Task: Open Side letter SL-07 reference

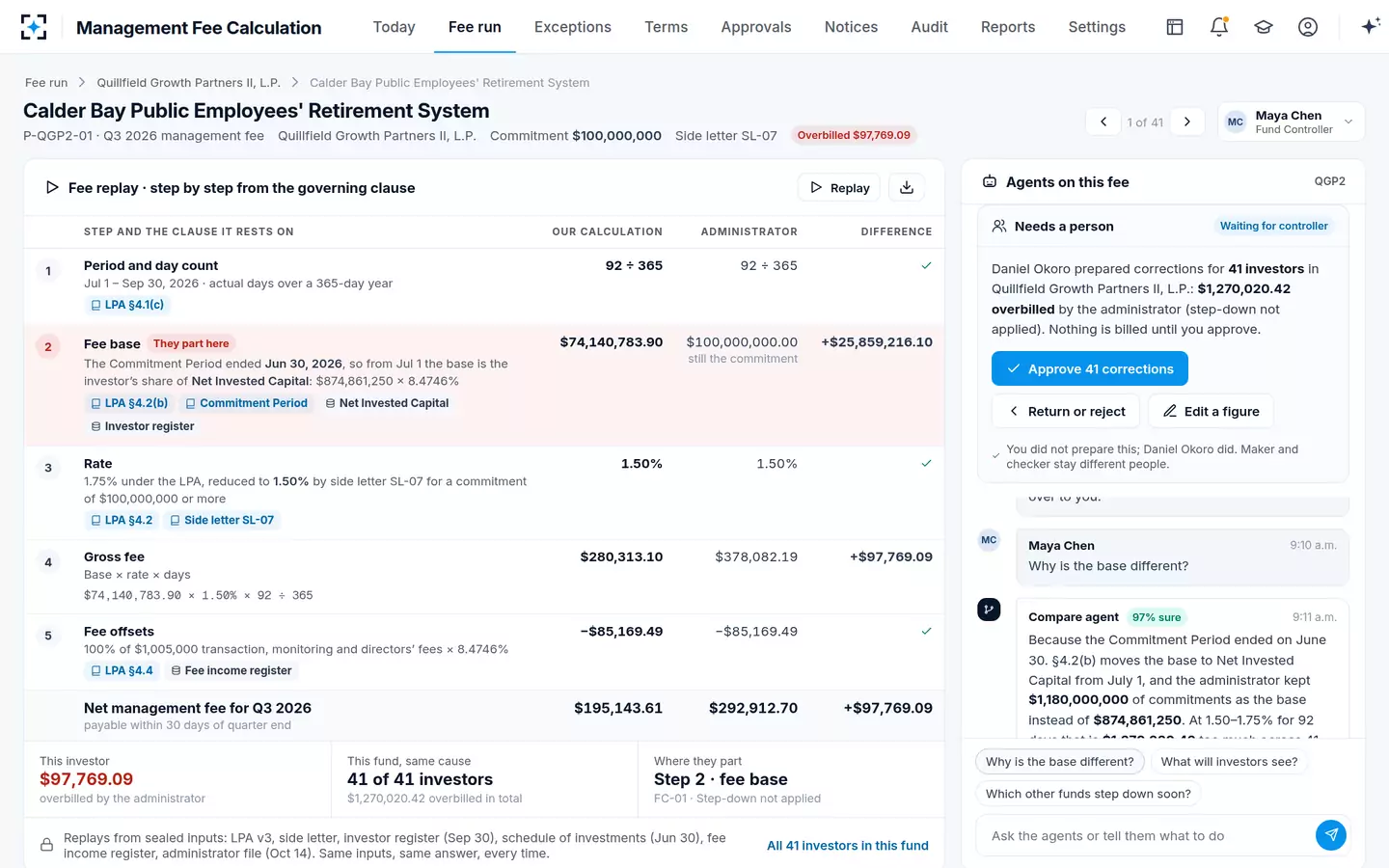Action: point(222,520)
